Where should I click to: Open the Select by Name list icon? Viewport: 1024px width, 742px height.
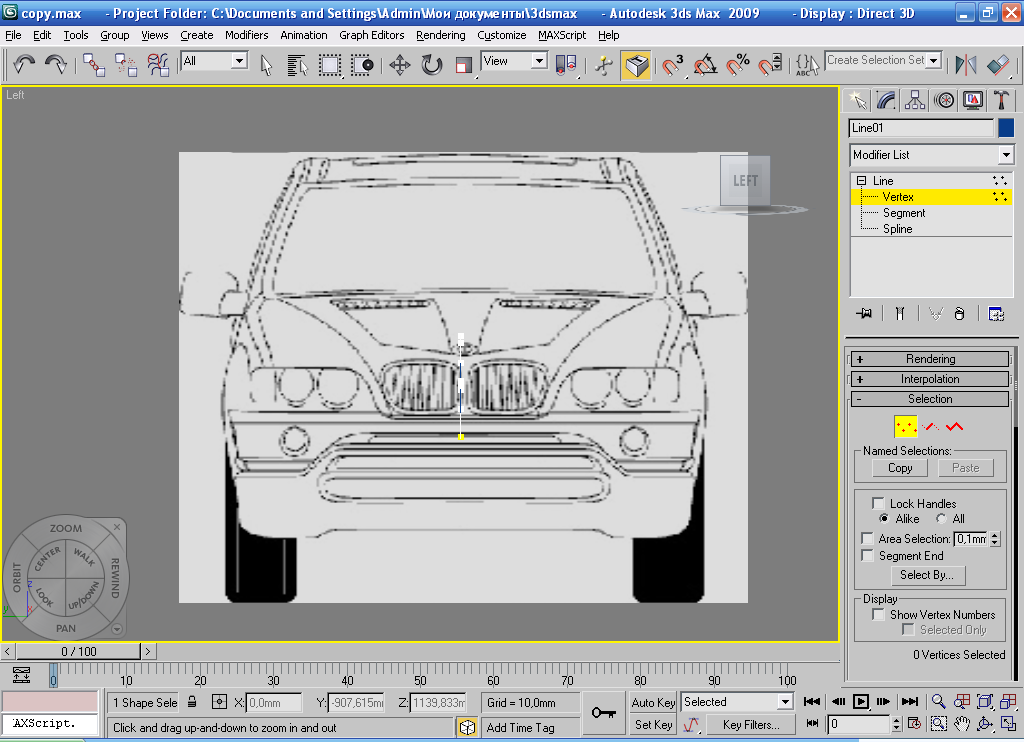[297, 65]
